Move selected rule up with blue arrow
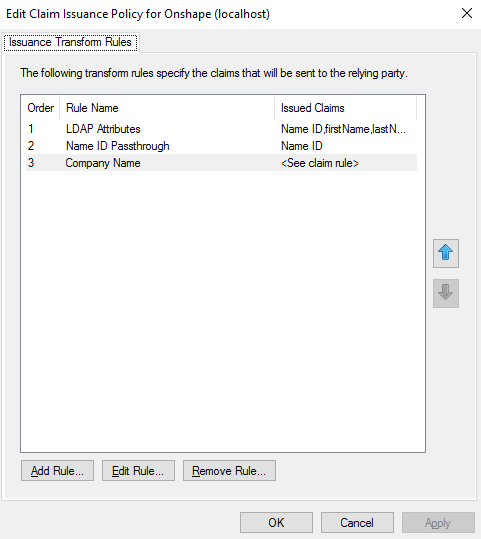 click(x=446, y=253)
